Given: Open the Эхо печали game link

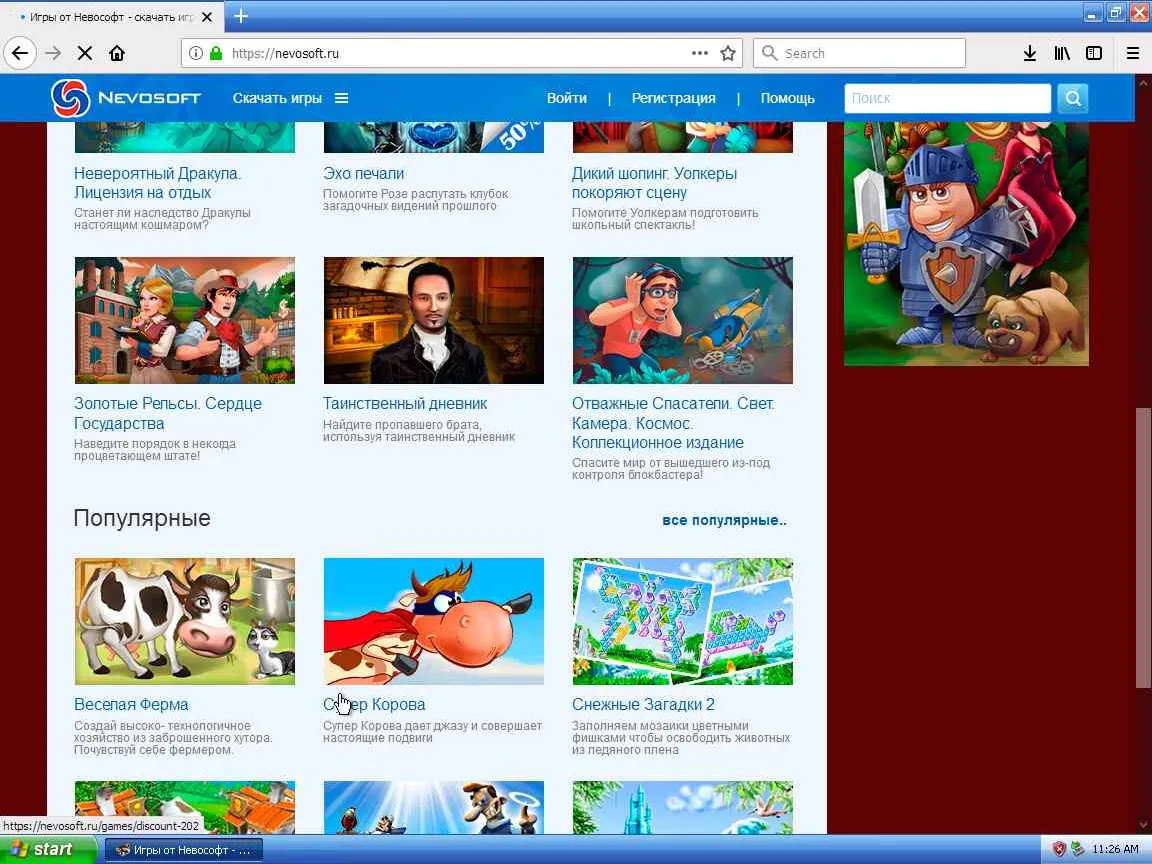Looking at the screenshot, I should click(363, 173).
